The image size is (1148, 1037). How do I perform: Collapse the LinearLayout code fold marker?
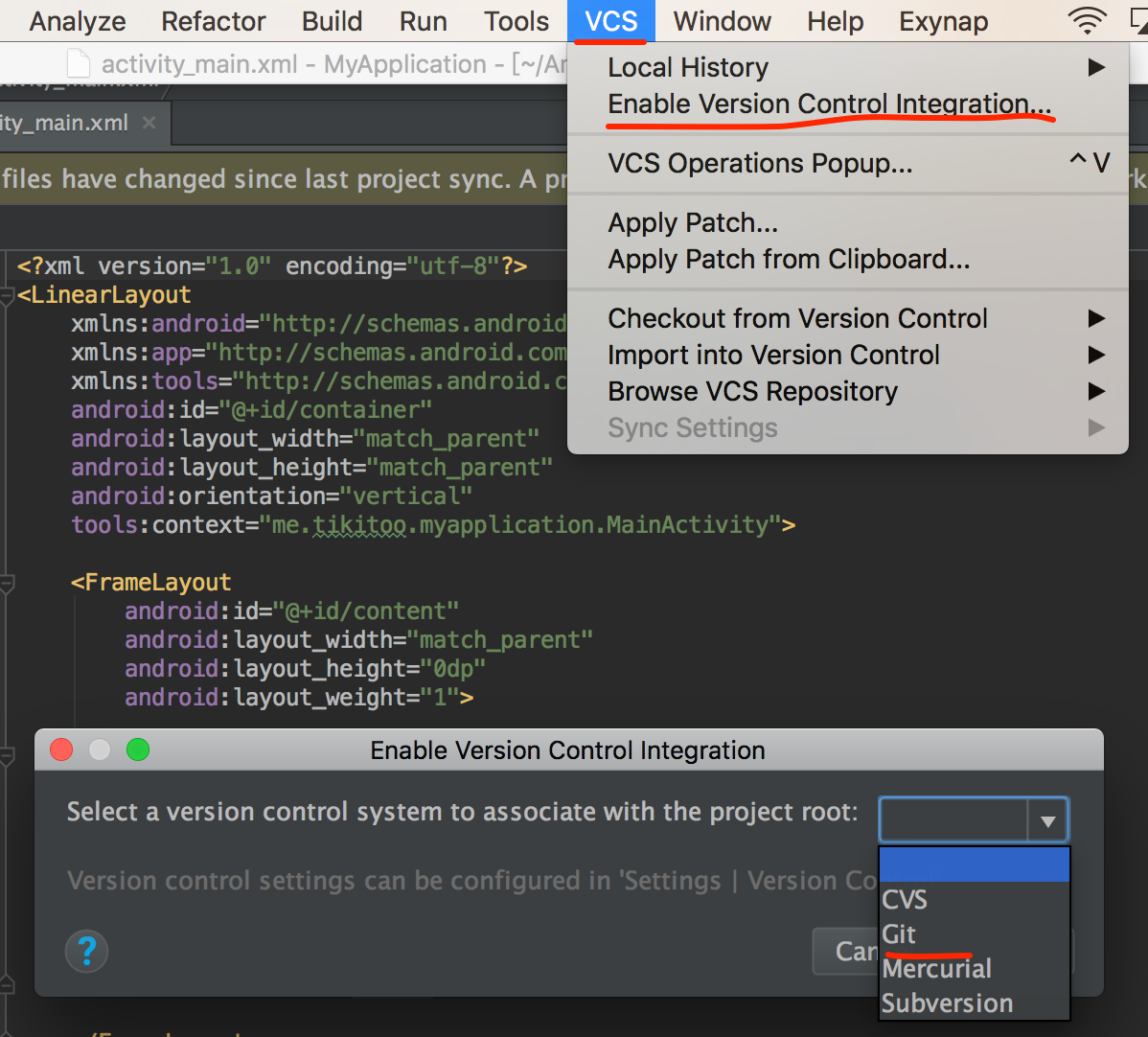tap(7, 296)
